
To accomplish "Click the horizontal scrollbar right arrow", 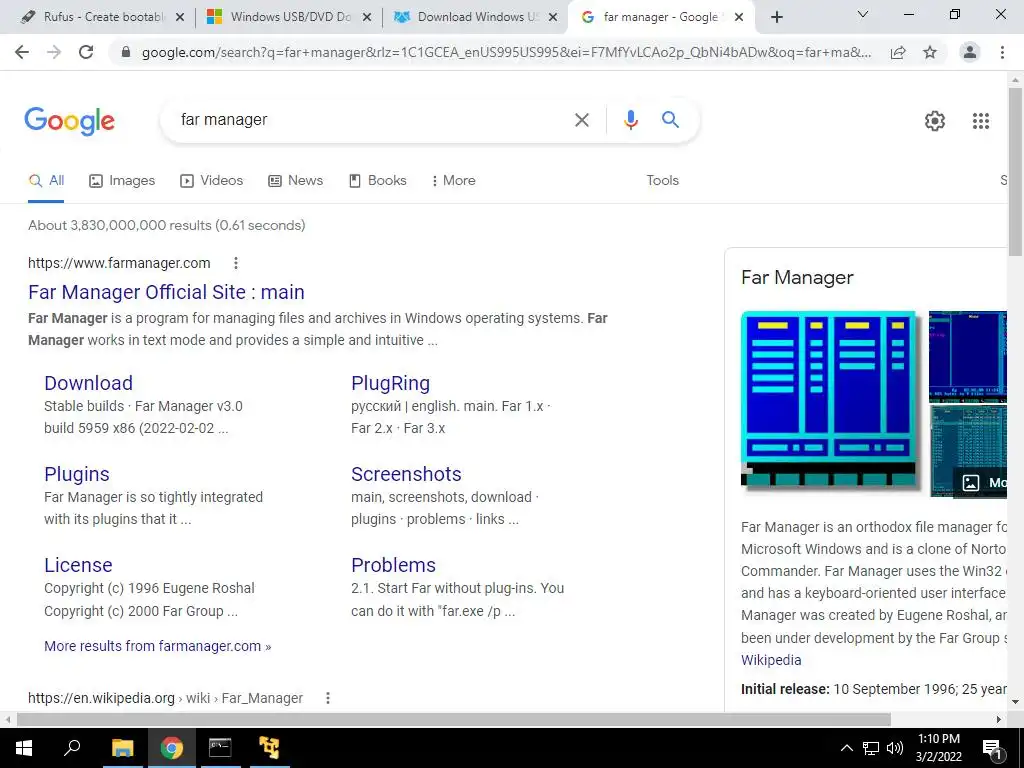I will pyautogui.click(x=999, y=719).
